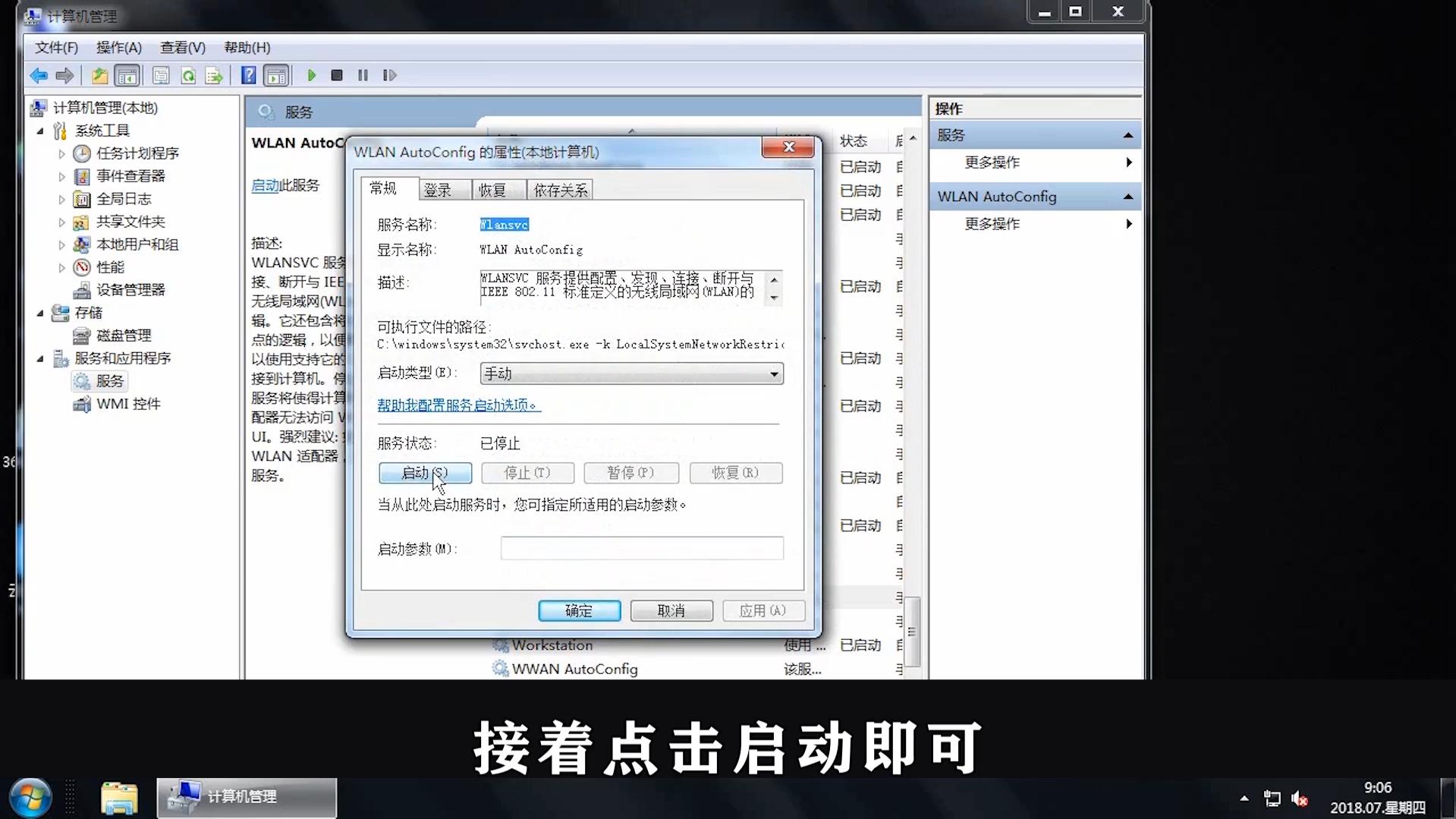Click the Stop service square icon
The height and width of the screenshot is (819, 1456).
pyautogui.click(x=337, y=75)
